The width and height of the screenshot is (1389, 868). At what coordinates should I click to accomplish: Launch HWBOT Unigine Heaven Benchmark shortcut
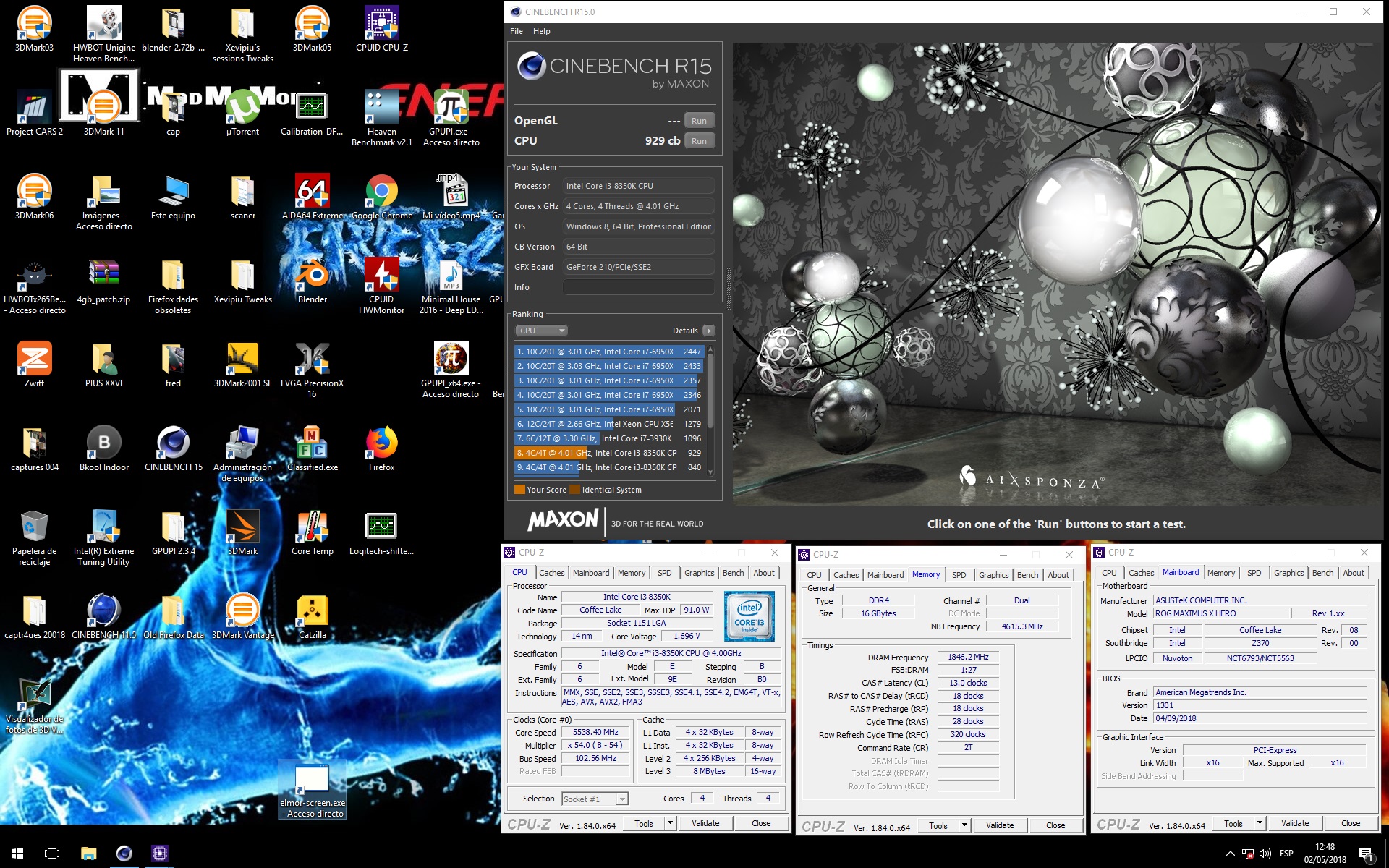[x=103, y=34]
